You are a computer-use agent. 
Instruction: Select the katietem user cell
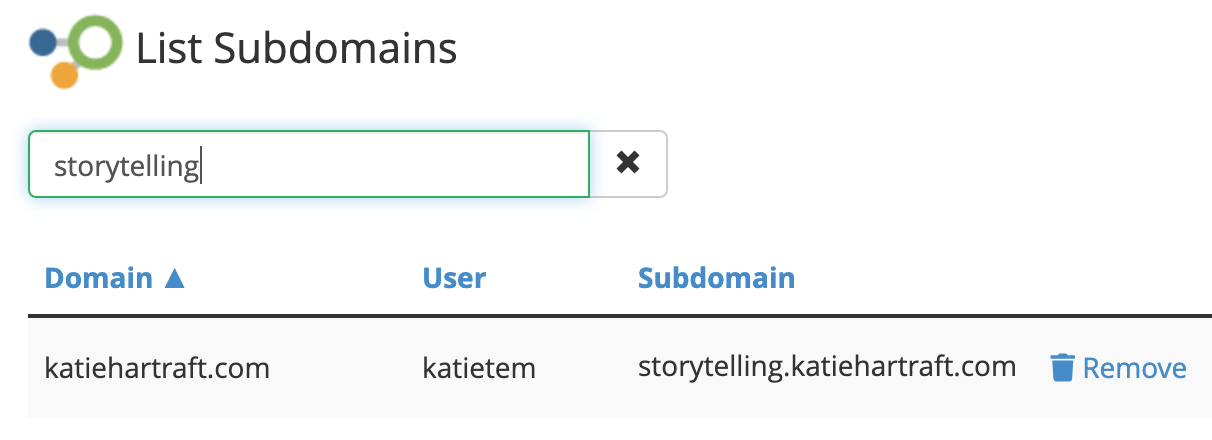click(x=479, y=368)
